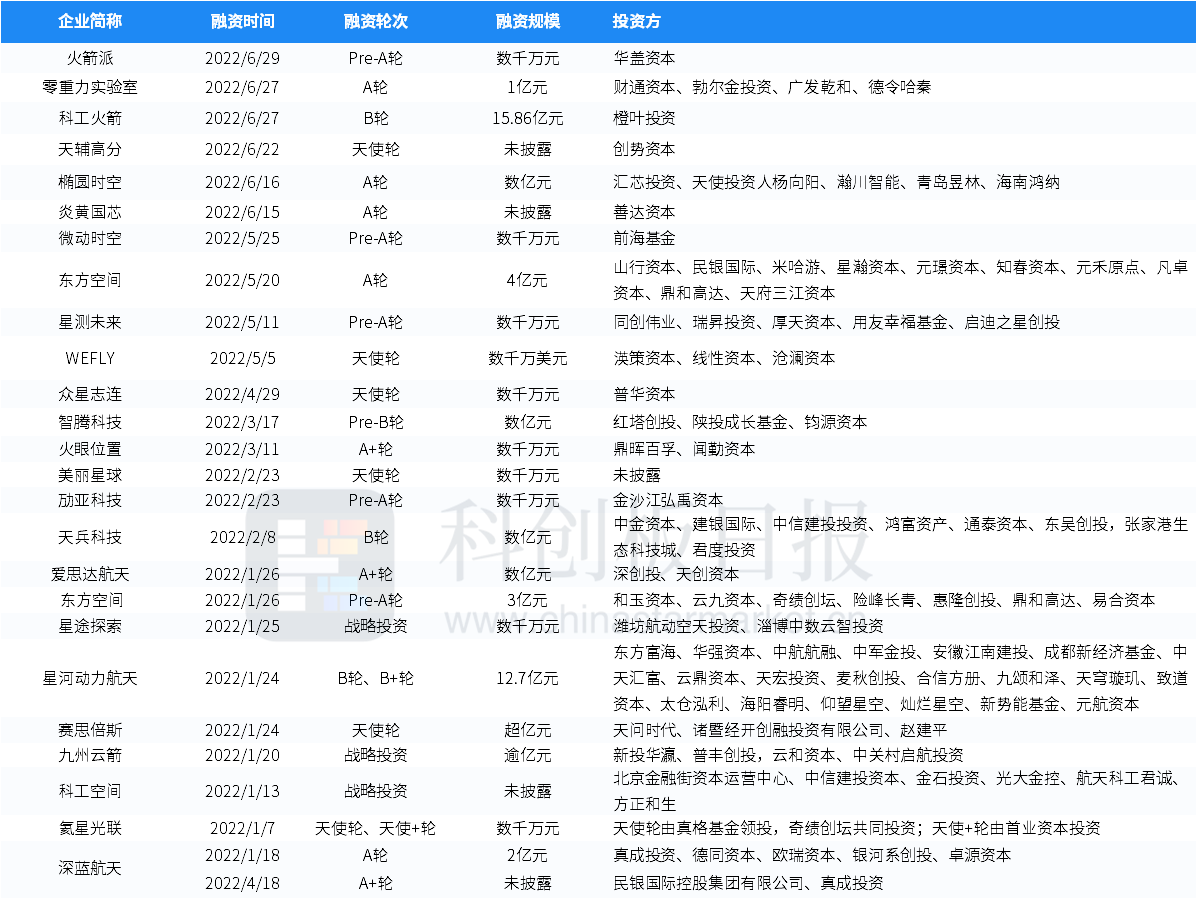Click the 企业简称 column header
Viewport: 1197px width, 899px height.
90,21
